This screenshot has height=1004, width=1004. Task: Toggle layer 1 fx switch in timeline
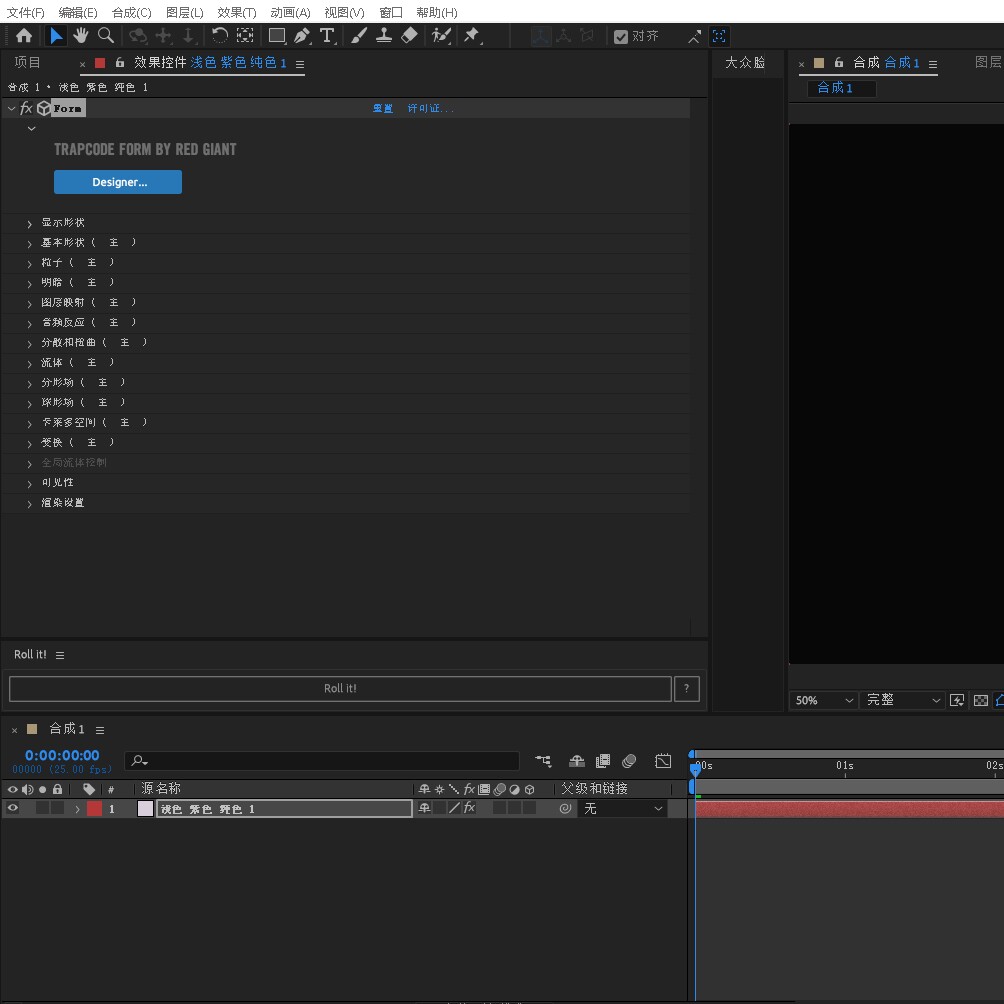pyautogui.click(x=469, y=808)
